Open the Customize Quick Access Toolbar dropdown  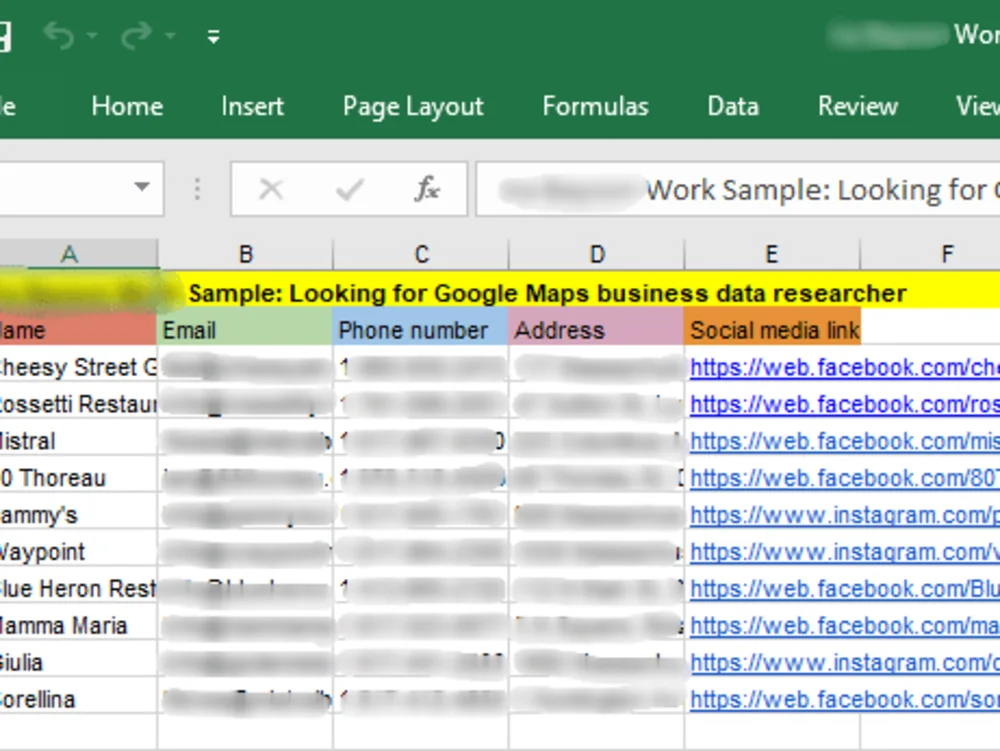[213, 35]
